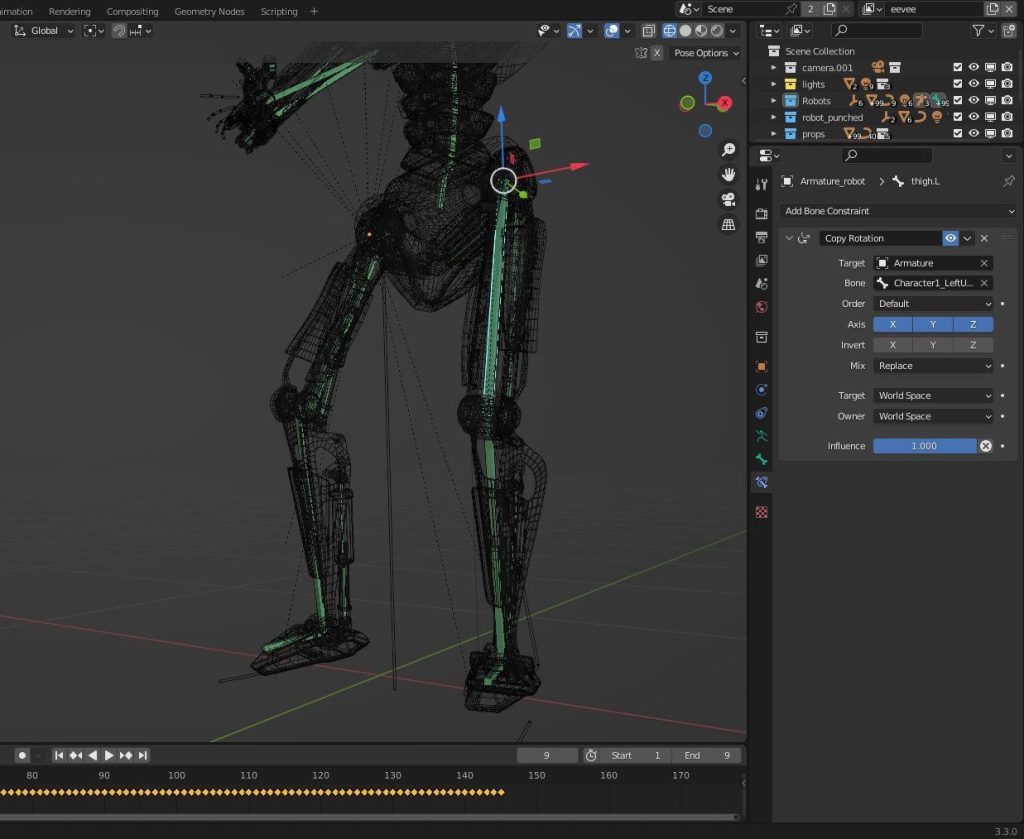This screenshot has height=839, width=1024.
Task: Open the Scene properties tab
Action: pos(761,284)
